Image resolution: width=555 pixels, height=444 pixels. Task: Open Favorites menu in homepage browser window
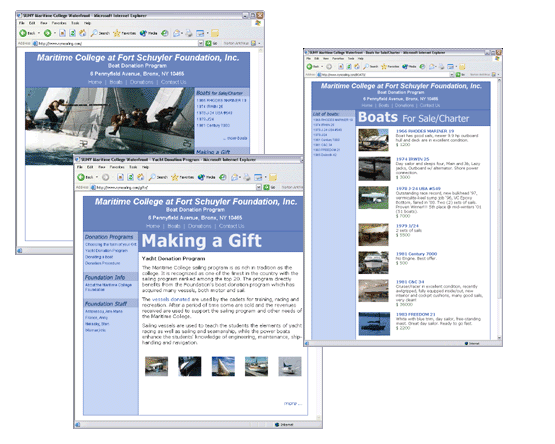(x=59, y=23)
